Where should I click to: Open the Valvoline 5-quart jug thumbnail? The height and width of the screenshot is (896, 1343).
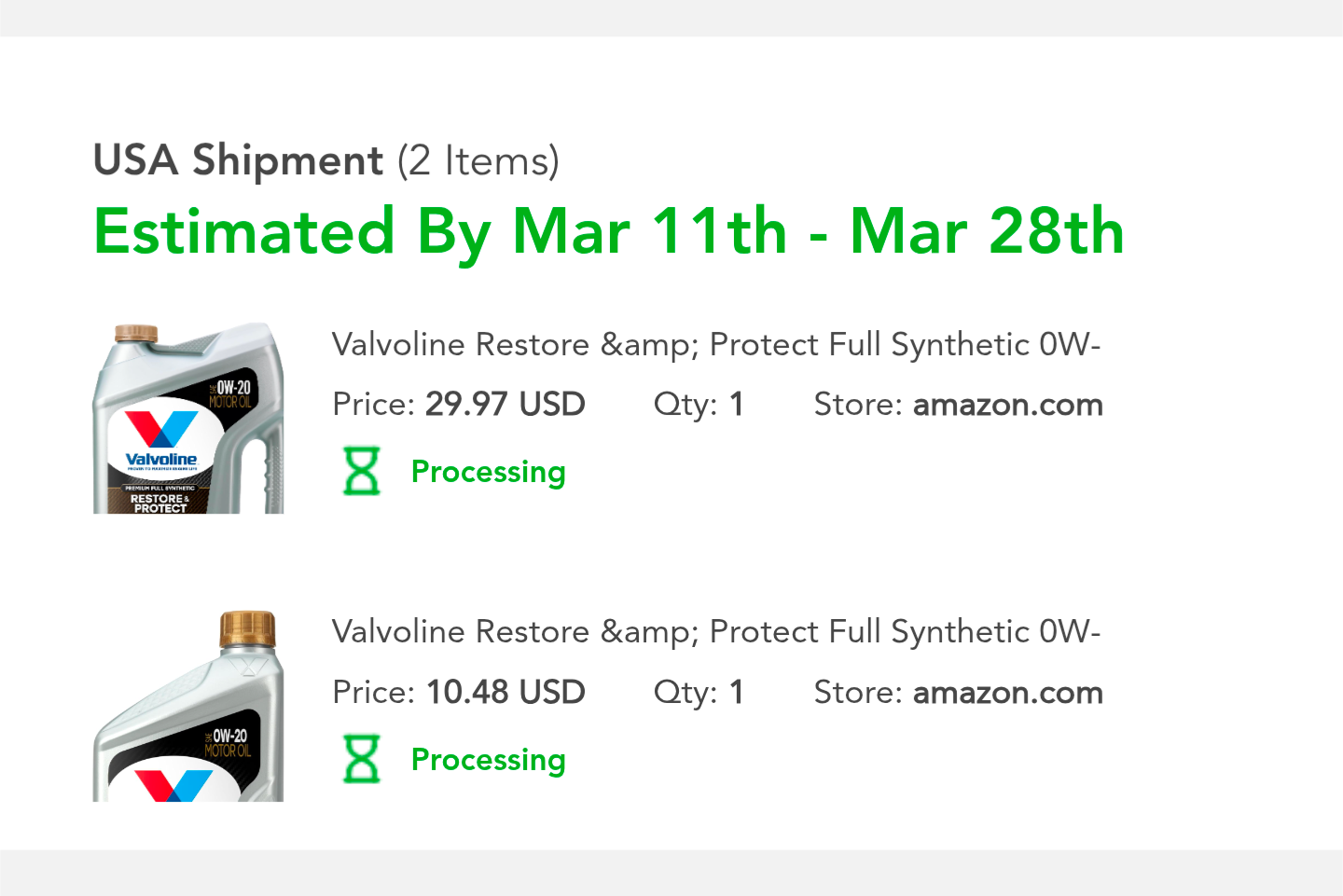[188, 418]
